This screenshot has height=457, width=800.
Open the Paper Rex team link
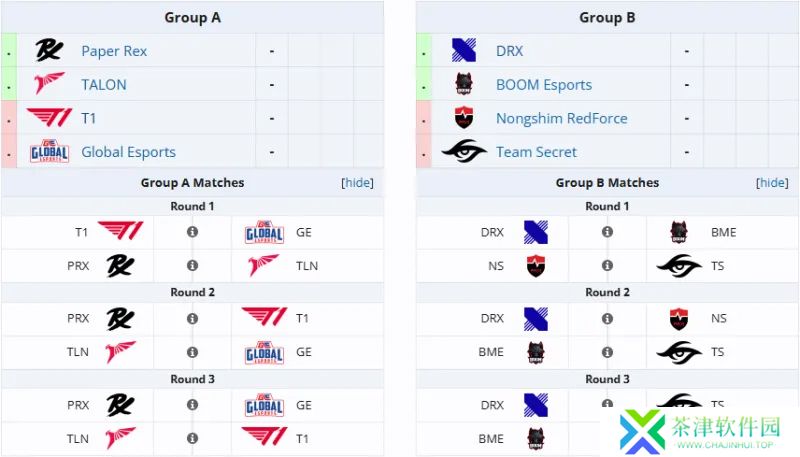(114, 51)
